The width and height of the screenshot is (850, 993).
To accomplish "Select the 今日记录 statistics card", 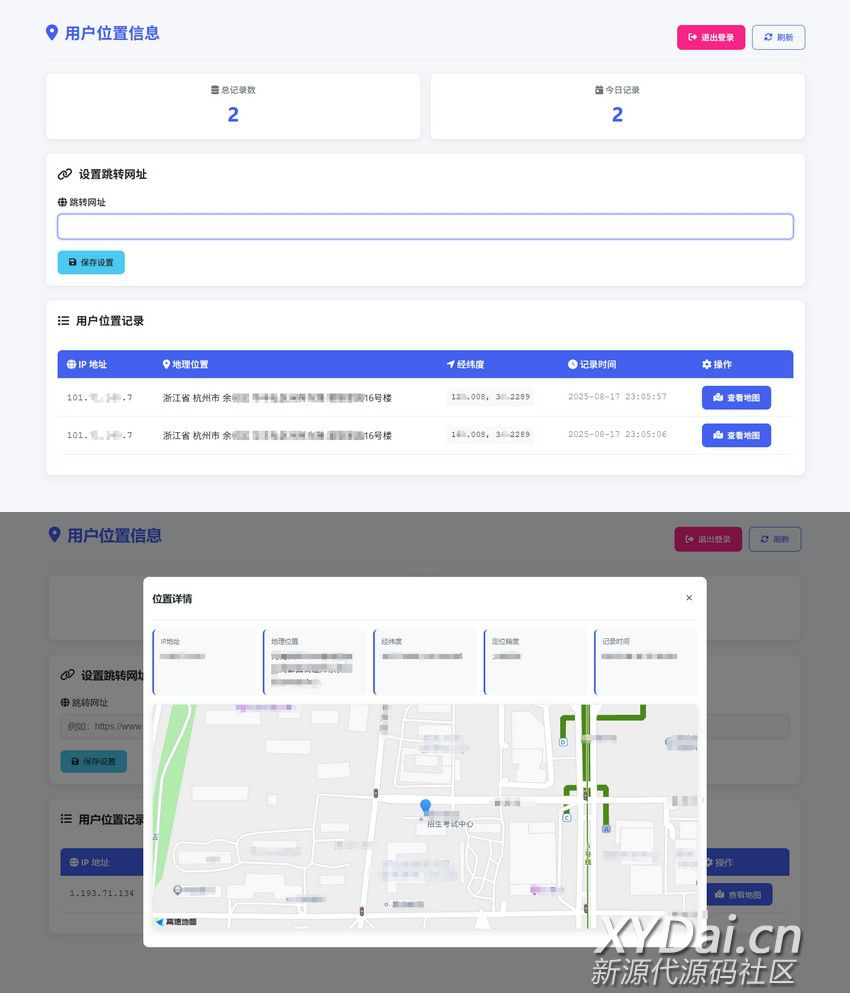I will [x=617, y=105].
